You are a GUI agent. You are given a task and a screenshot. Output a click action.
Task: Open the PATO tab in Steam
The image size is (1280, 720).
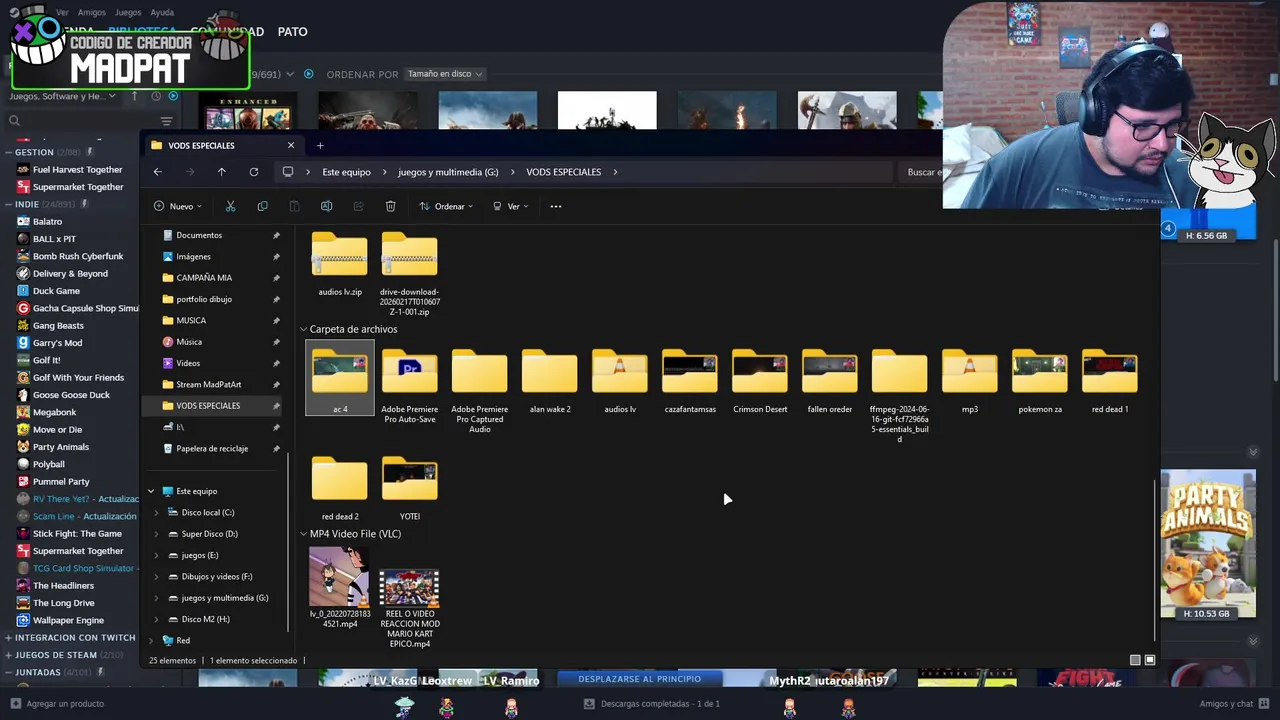click(x=292, y=32)
